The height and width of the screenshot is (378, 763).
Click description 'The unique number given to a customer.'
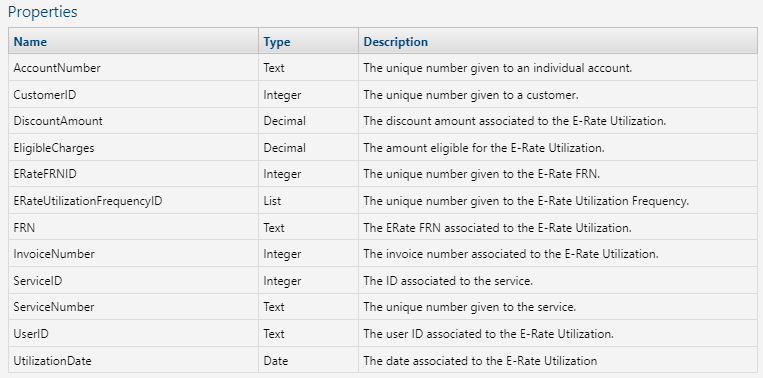tap(471, 95)
